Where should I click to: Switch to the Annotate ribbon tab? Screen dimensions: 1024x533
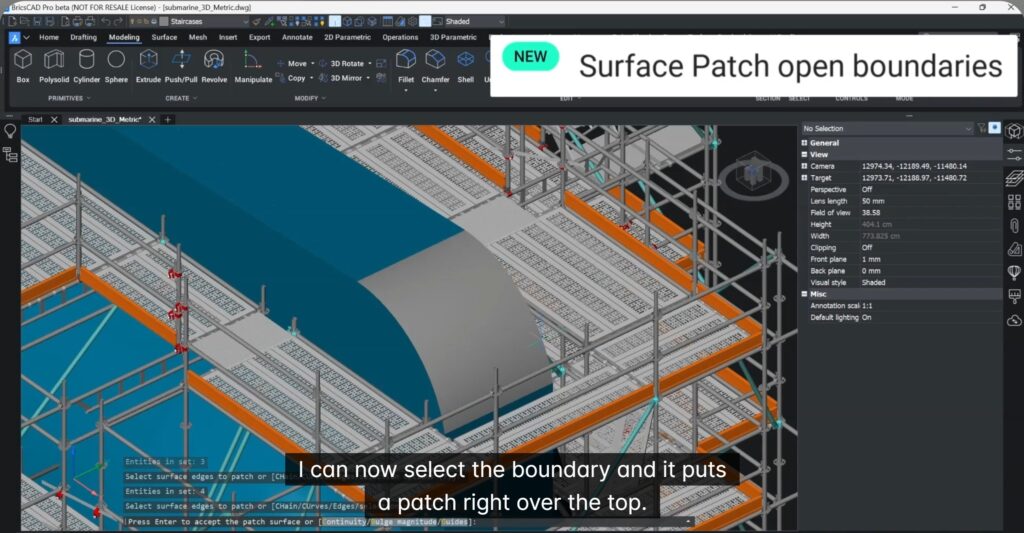click(x=297, y=37)
